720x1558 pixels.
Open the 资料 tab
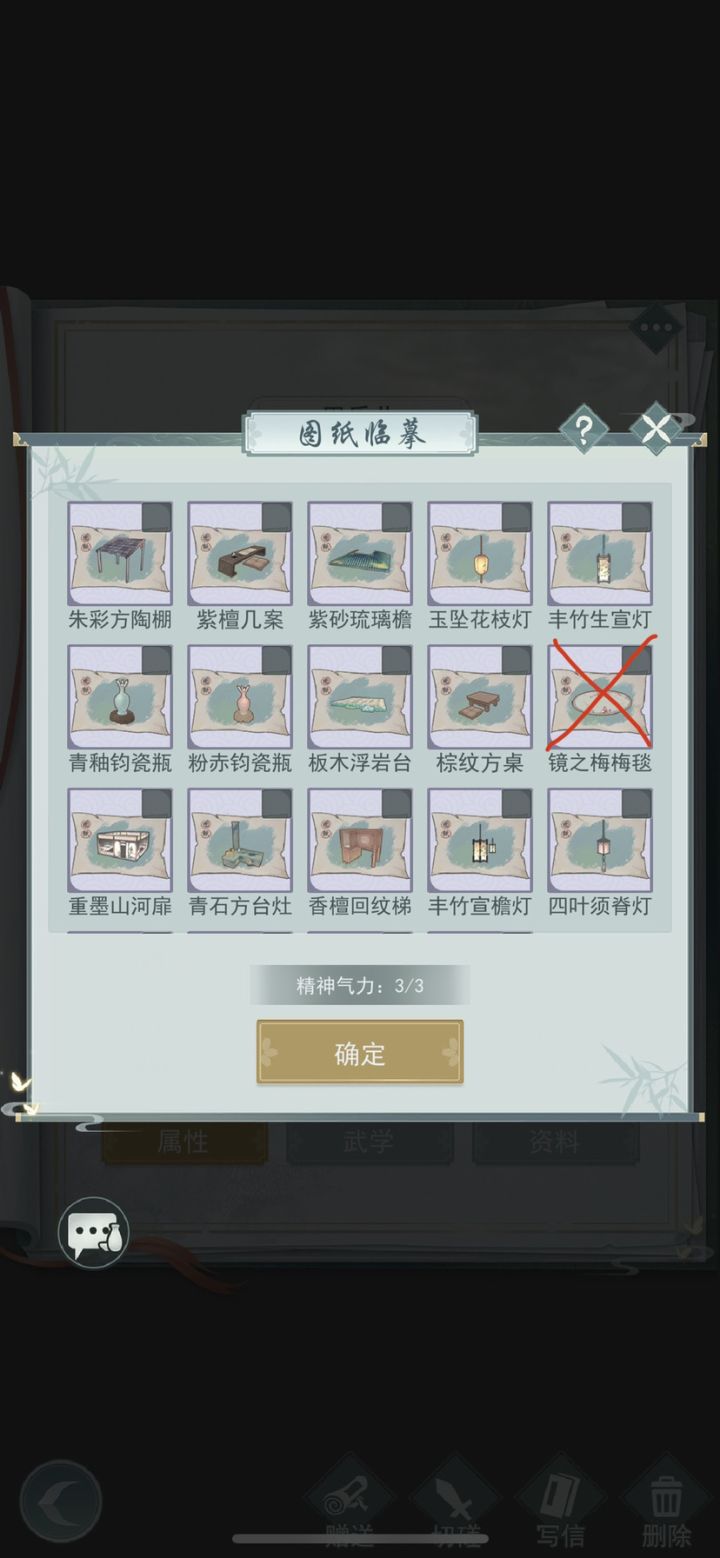click(x=555, y=1142)
